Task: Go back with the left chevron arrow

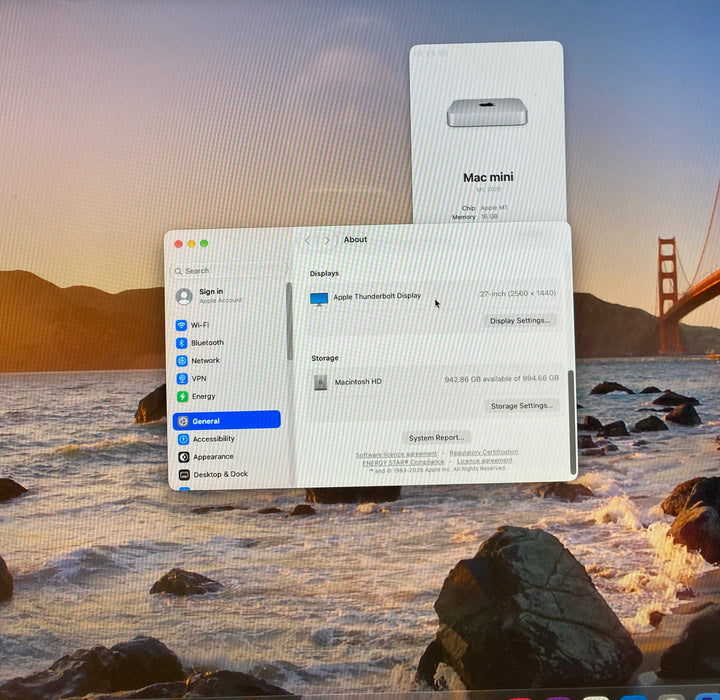Action: click(307, 241)
